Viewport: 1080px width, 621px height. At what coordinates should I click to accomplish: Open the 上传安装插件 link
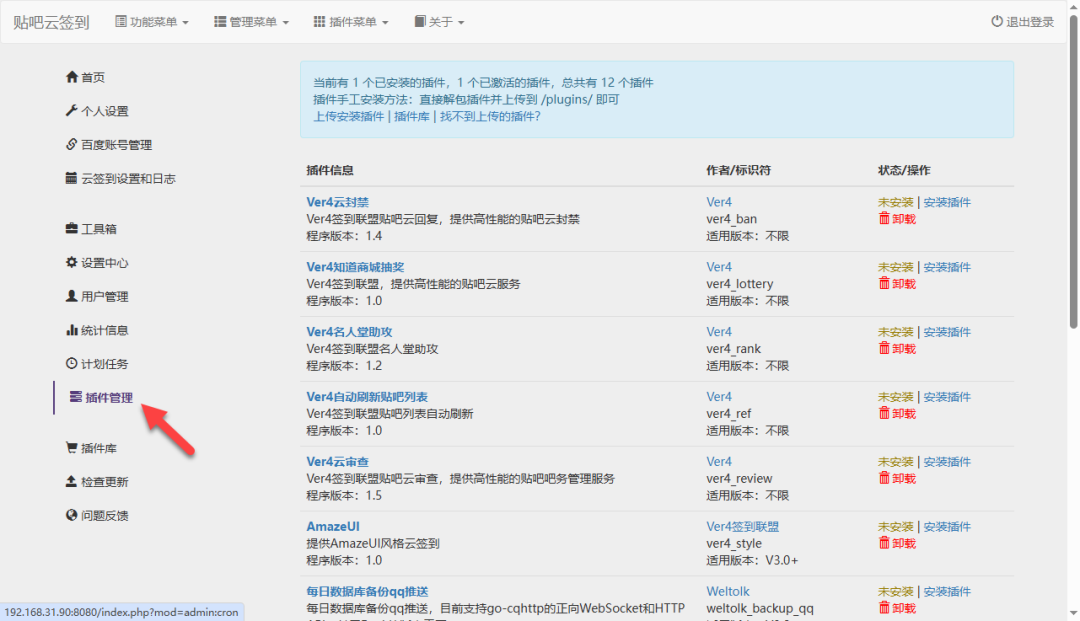coord(348,116)
